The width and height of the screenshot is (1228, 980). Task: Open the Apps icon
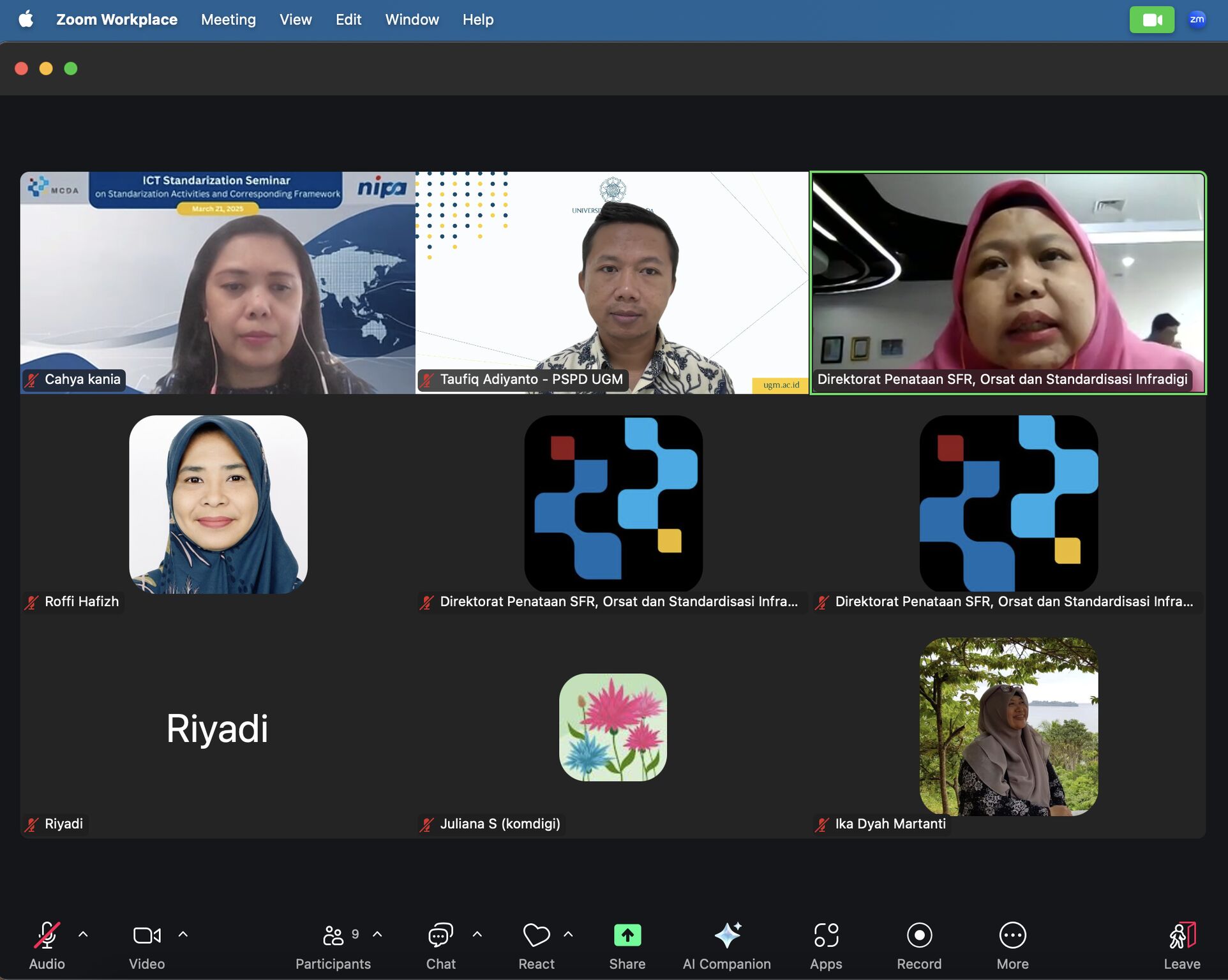(x=826, y=935)
